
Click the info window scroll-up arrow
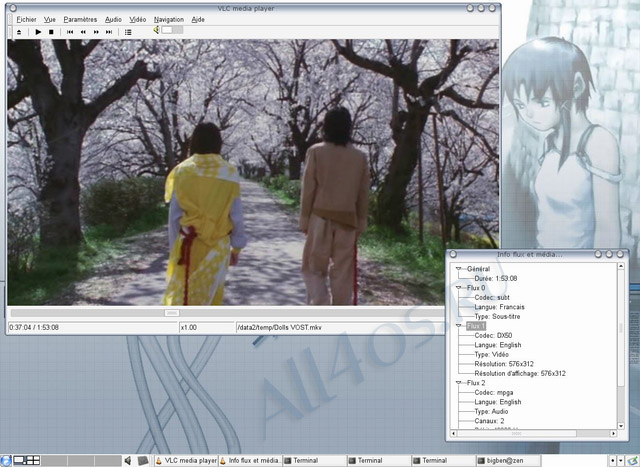click(x=621, y=266)
